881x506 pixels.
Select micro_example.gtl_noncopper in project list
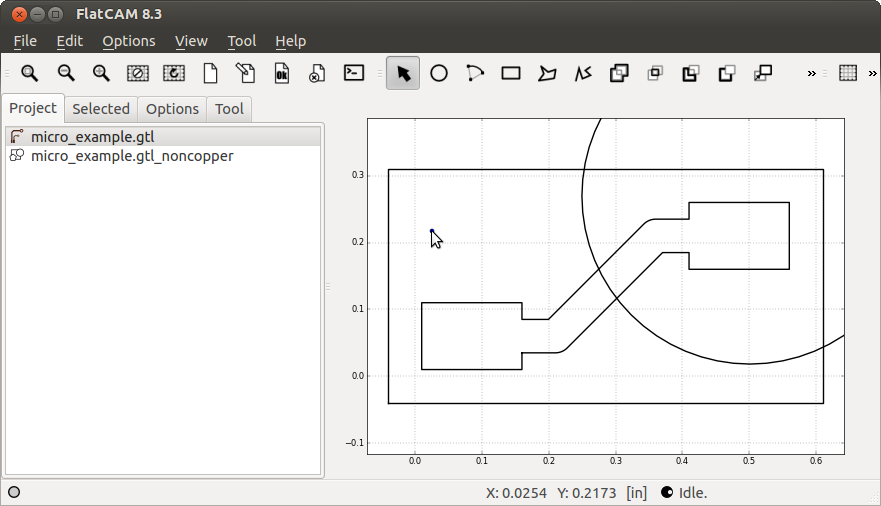(x=132, y=156)
